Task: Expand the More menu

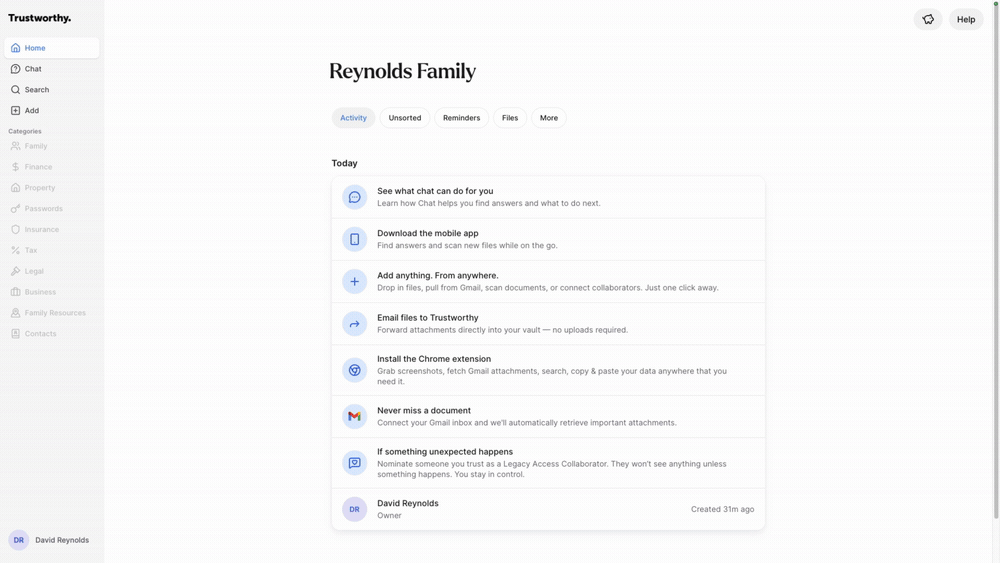Action: (549, 118)
